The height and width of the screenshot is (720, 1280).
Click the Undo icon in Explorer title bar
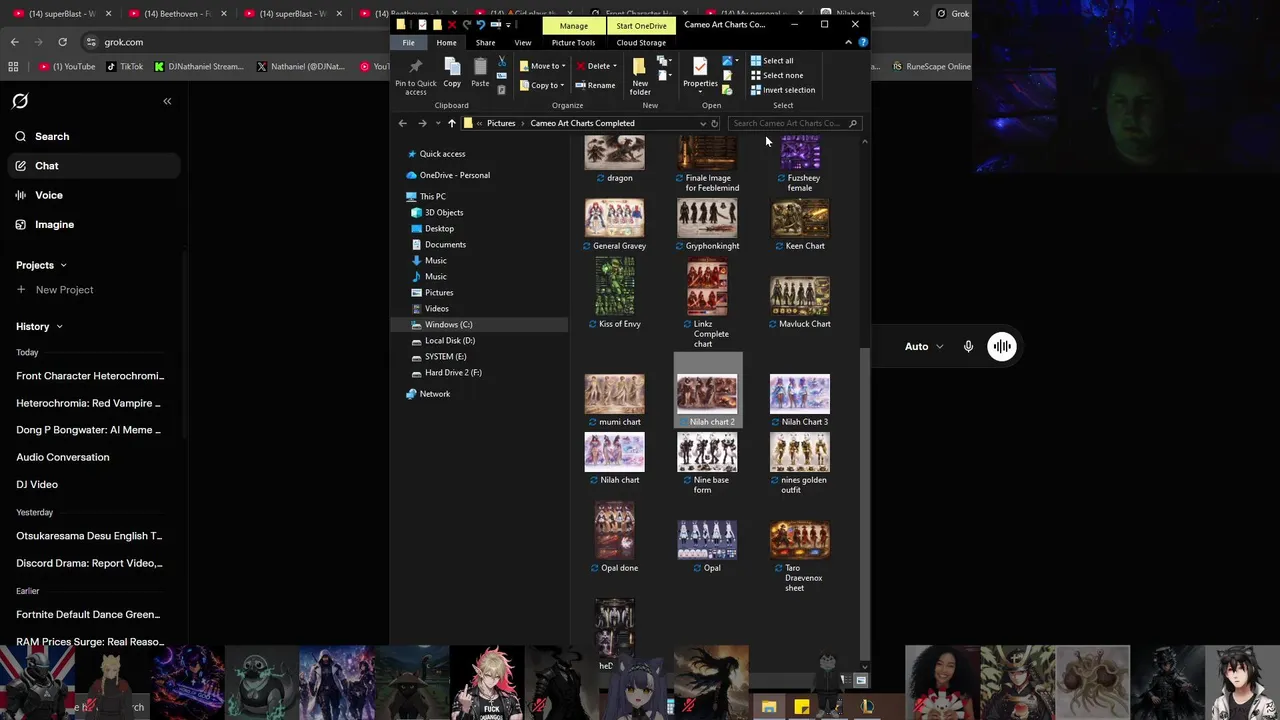[480, 24]
